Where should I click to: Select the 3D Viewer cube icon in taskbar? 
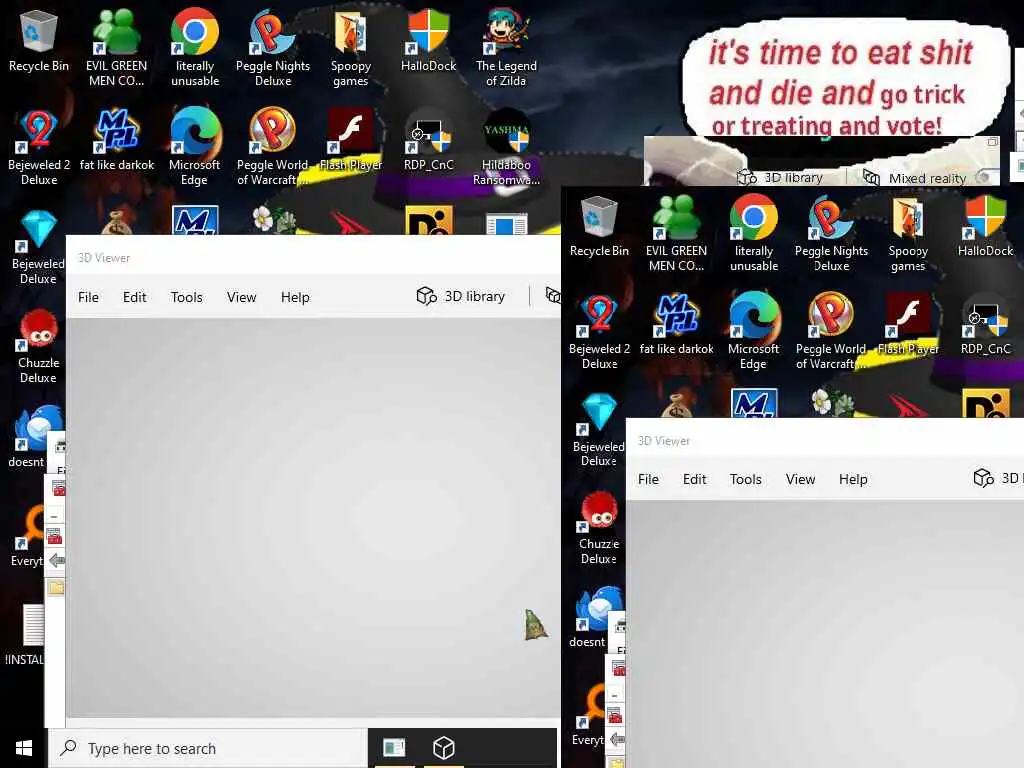[443, 748]
